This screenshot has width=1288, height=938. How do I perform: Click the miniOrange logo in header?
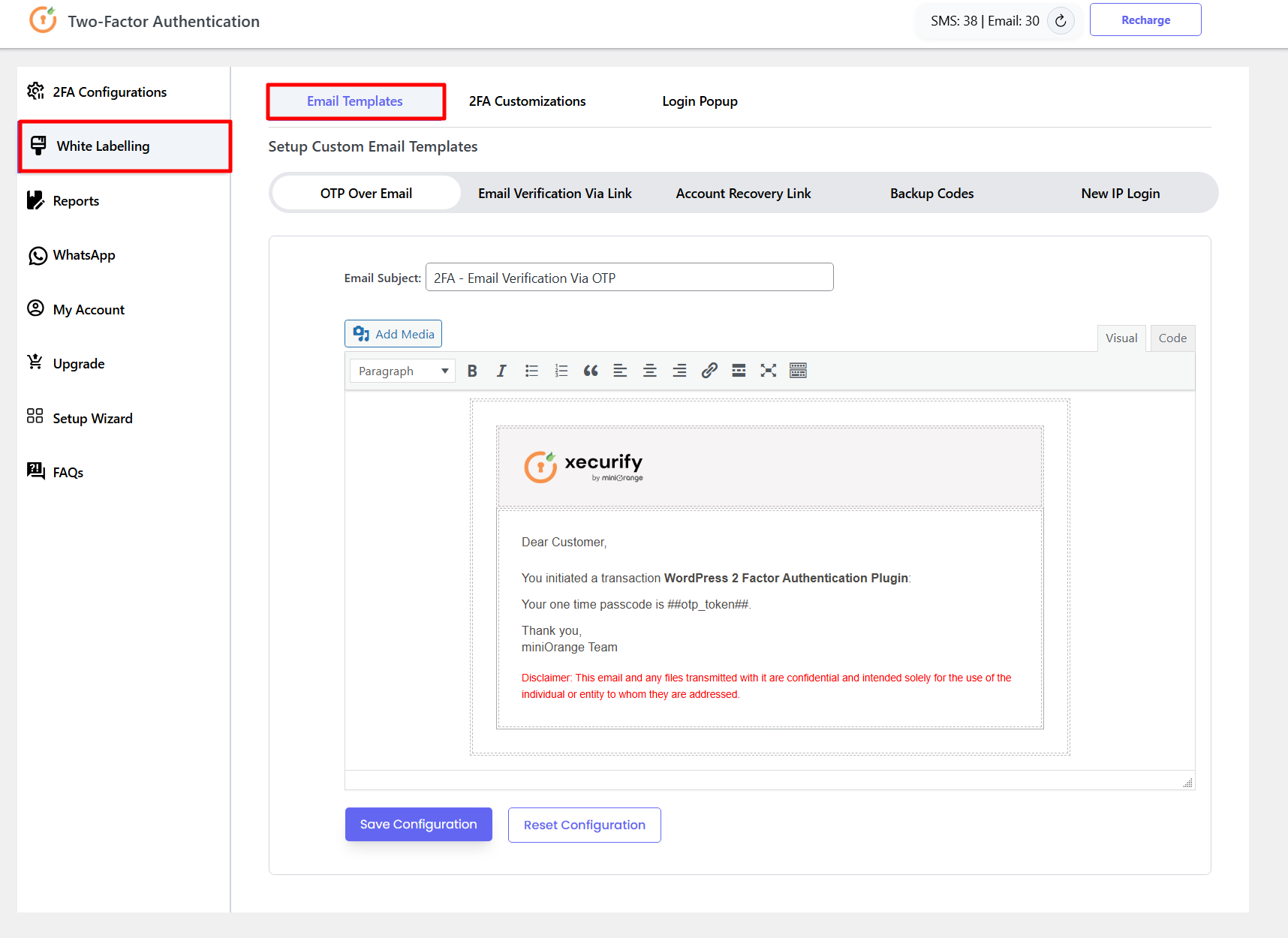click(x=43, y=20)
